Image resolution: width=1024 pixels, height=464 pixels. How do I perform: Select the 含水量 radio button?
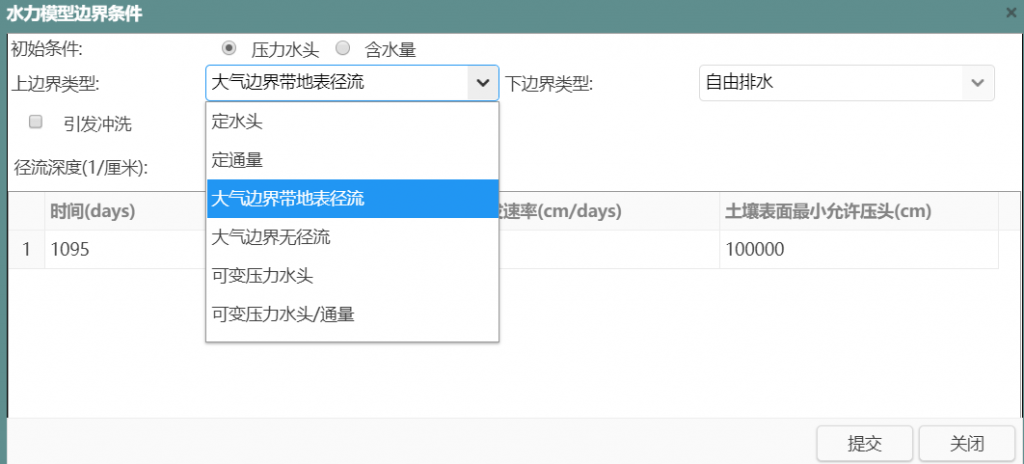(x=343, y=48)
